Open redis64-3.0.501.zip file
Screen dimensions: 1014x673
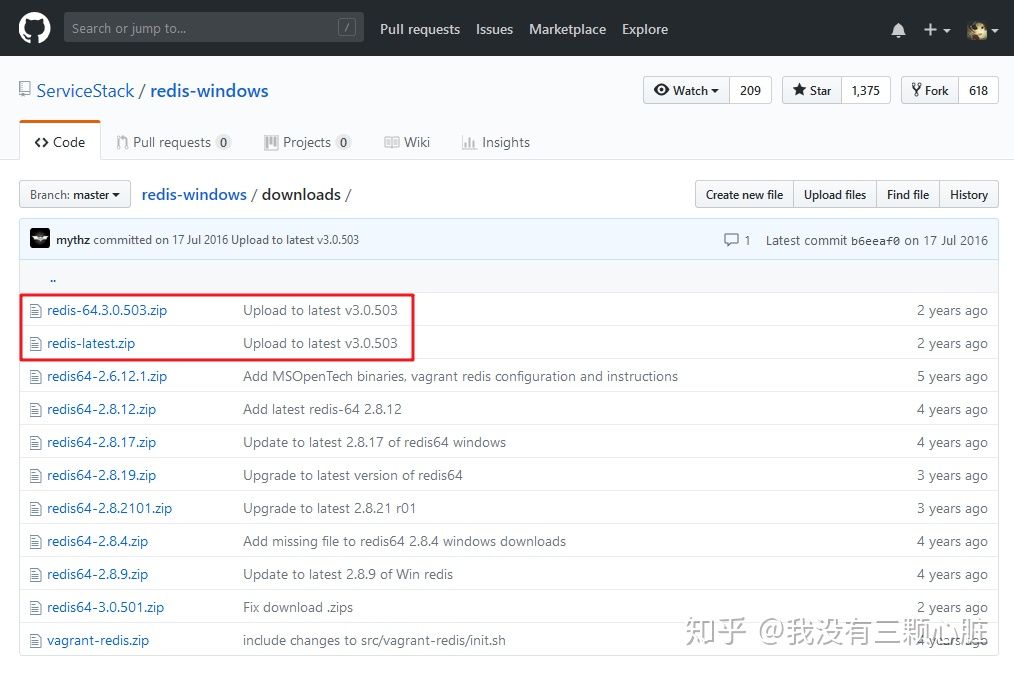click(x=105, y=607)
